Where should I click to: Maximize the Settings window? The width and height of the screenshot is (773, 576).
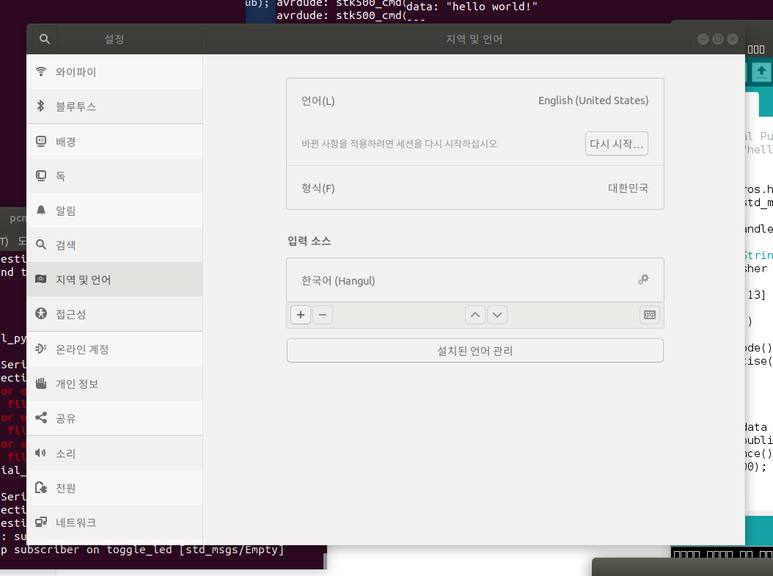tap(718, 39)
